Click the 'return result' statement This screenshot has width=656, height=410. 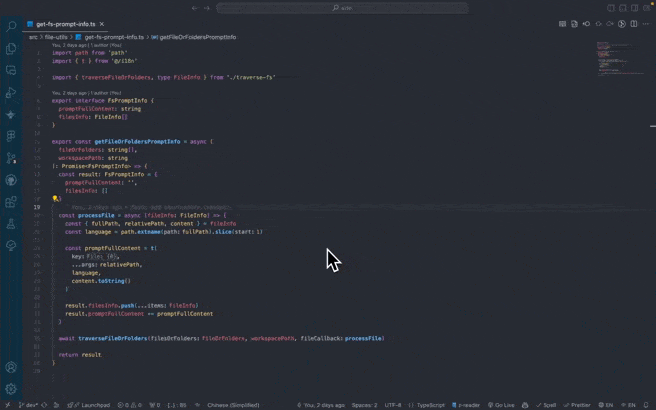click(x=80, y=355)
